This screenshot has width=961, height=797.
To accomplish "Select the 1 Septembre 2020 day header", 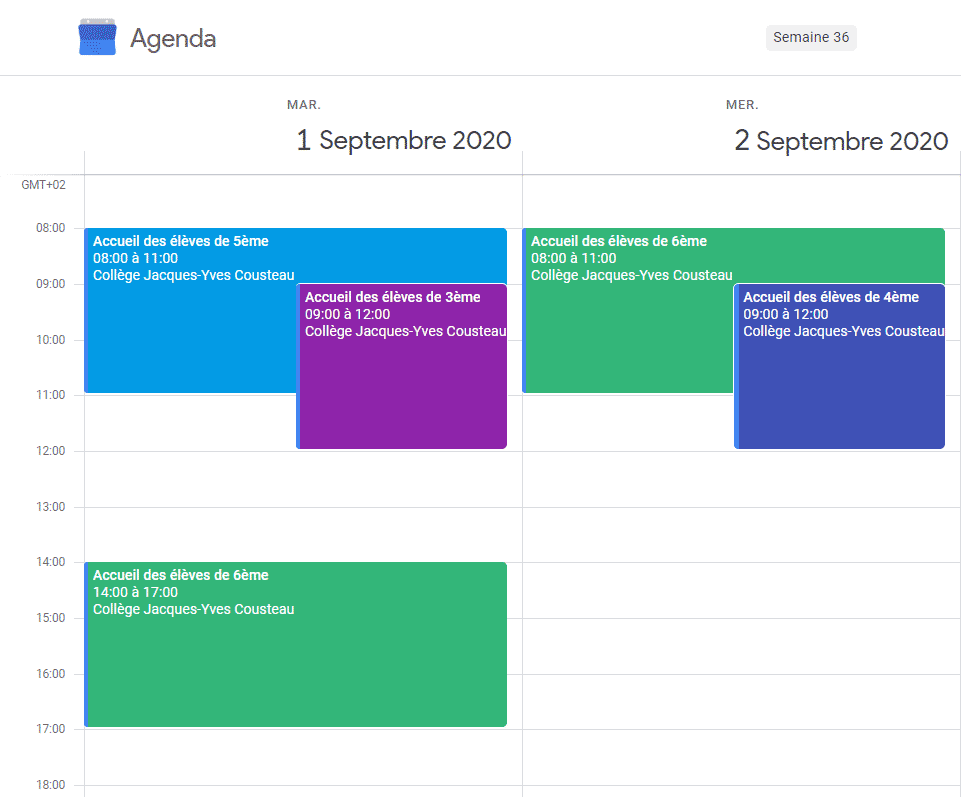I will point(404,140).
